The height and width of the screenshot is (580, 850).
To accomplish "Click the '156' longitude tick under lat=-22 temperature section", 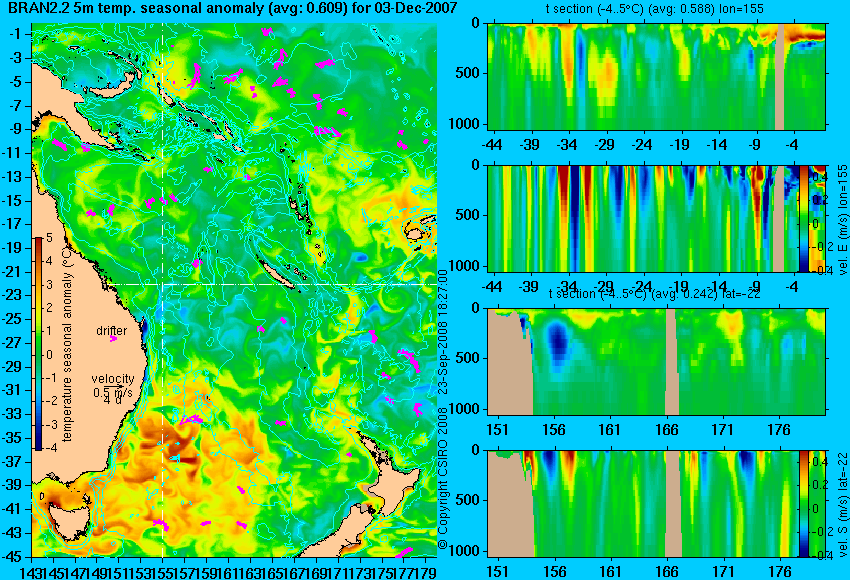I will tap(553, 430).
